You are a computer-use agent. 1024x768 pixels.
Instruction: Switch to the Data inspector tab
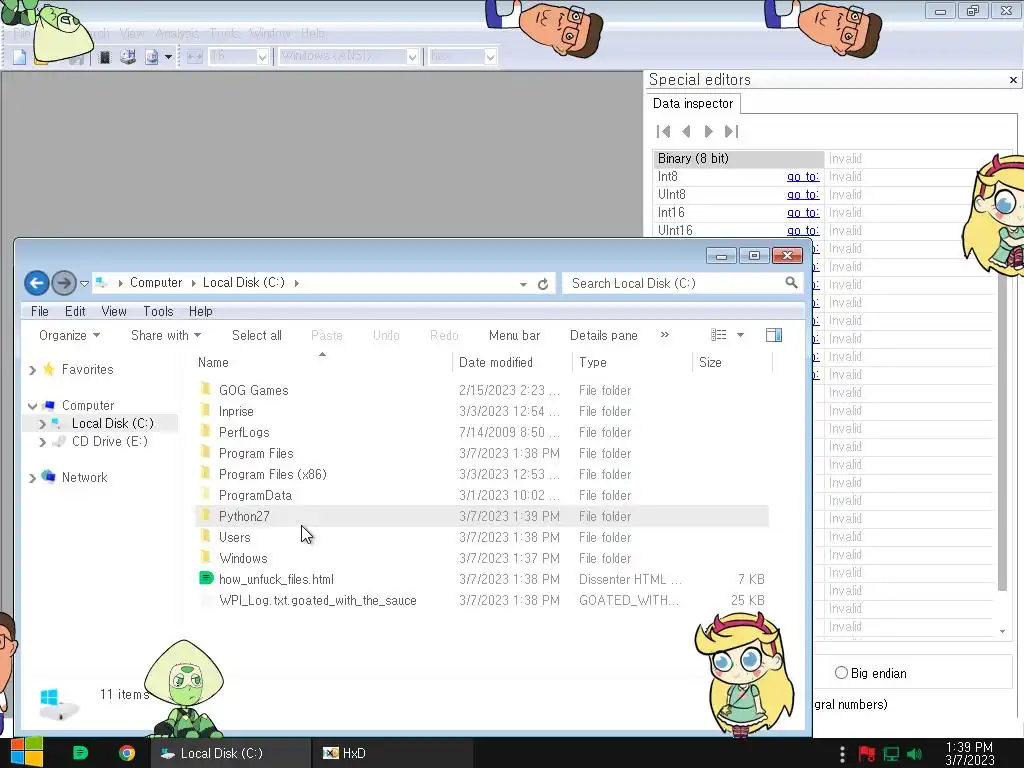(x=693, y=104)
